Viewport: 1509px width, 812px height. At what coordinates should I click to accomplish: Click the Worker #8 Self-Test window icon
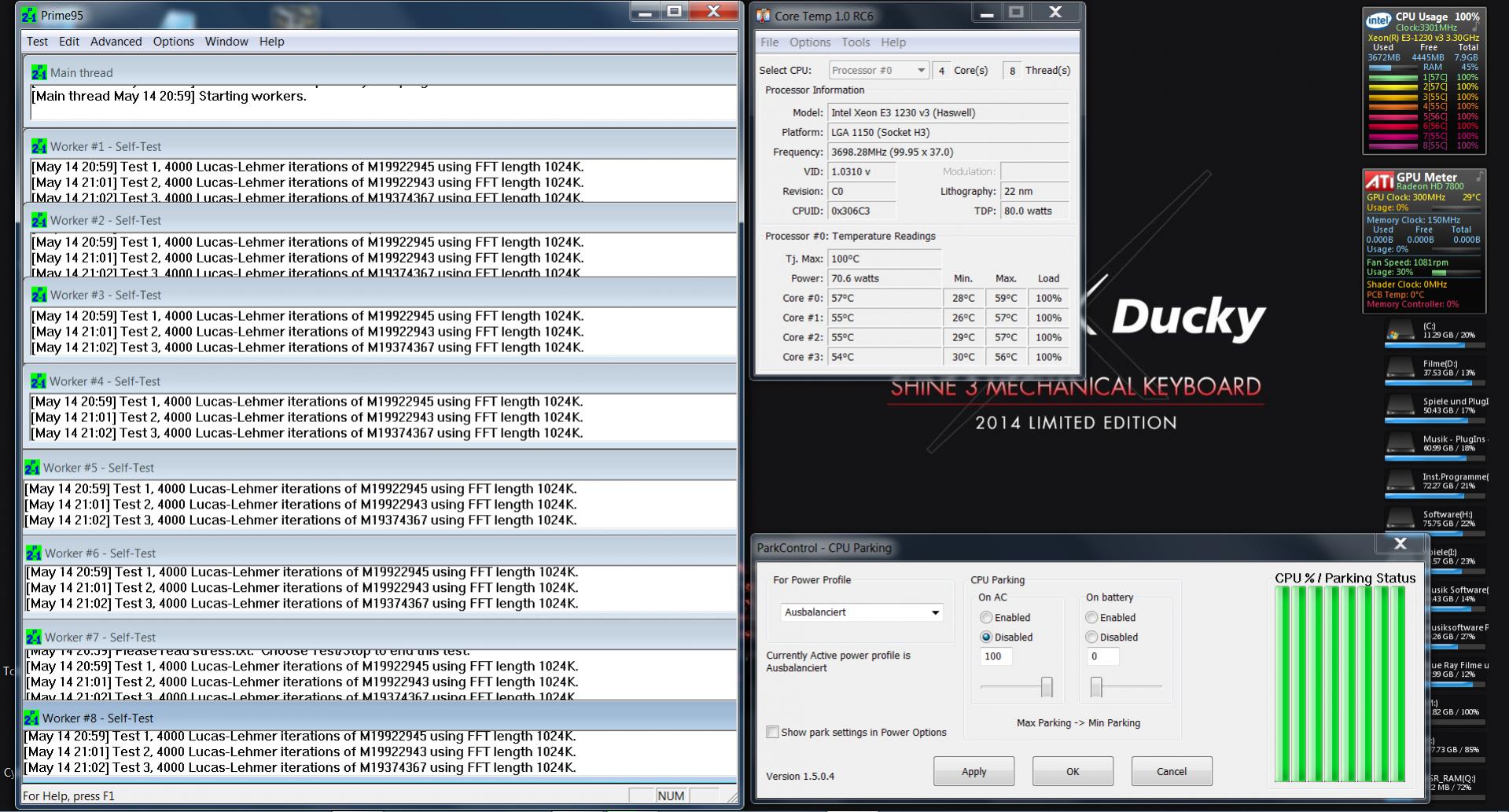click(x=31, y=718)
